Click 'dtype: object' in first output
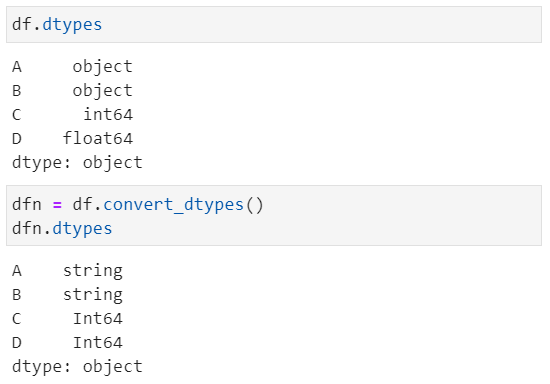The width and height of the screenshot is (550, 384). point(77,163)
